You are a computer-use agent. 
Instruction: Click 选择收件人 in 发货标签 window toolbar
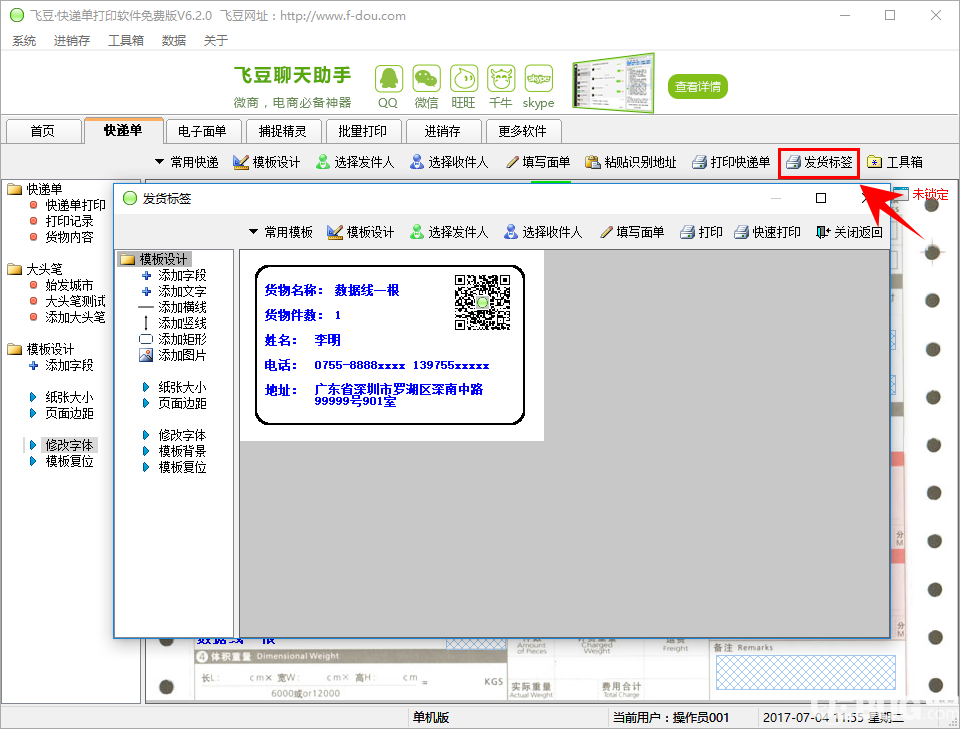point(543,232)
